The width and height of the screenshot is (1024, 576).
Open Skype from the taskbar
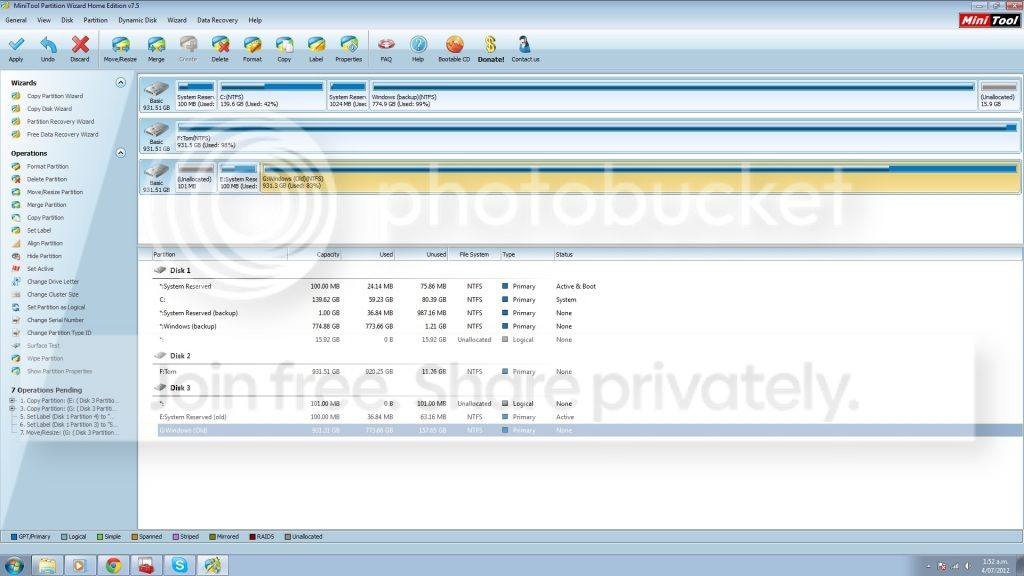180,565
